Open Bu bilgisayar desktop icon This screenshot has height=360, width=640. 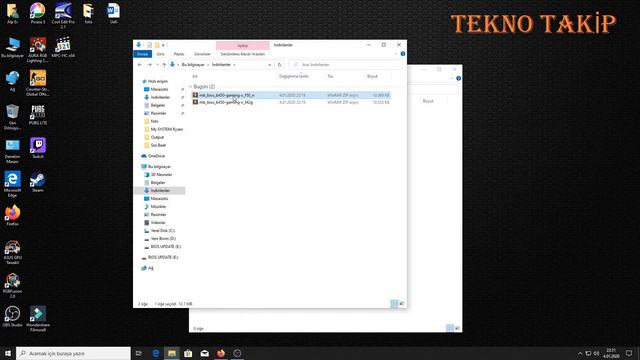(x=12, y=47)
